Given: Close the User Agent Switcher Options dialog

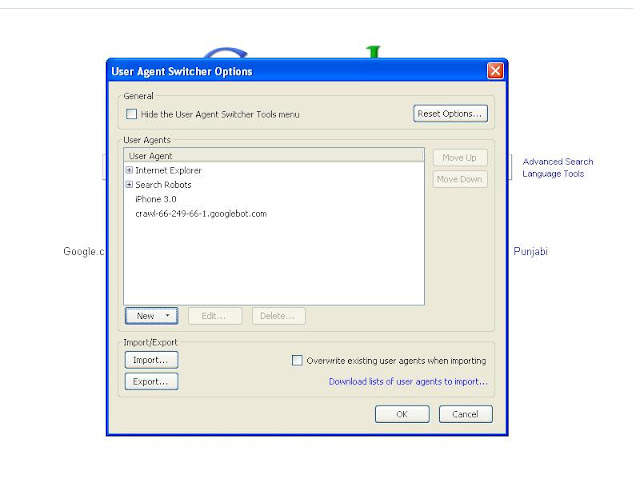Looking at the screenshot, I should [x=495, y=71].
